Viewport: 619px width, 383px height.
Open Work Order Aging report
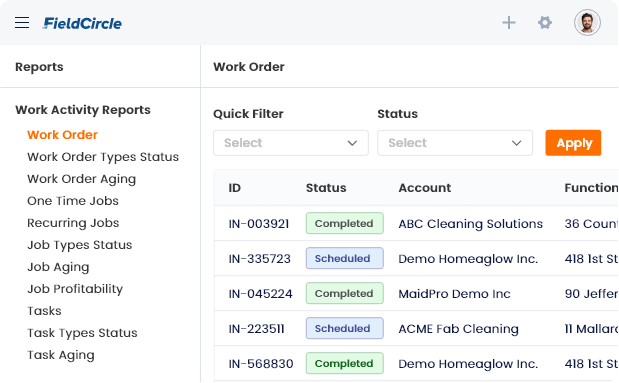pos(82,179)
